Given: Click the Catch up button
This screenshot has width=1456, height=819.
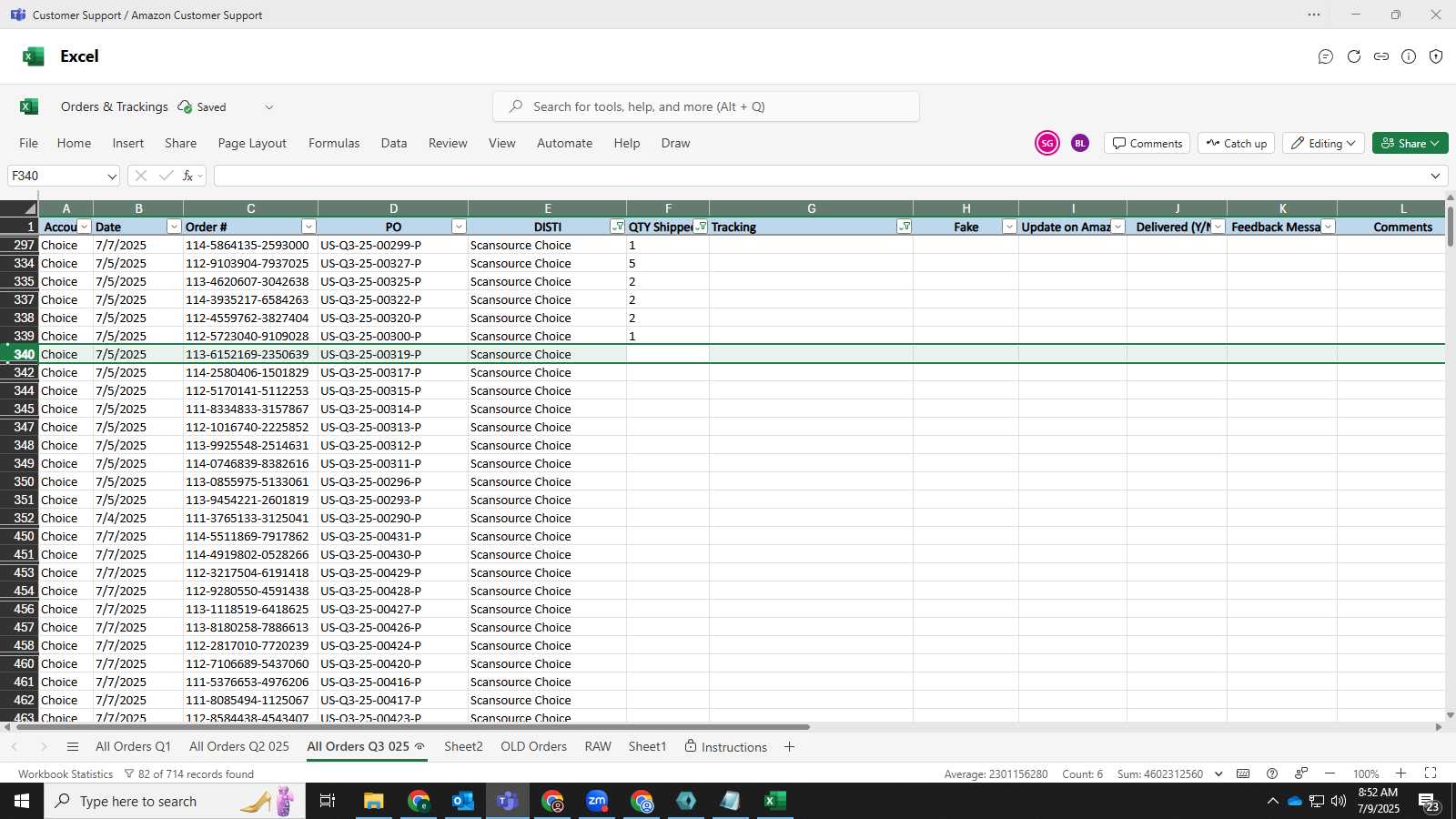Looking at the screenshot, I should [x=1237, y=143].
